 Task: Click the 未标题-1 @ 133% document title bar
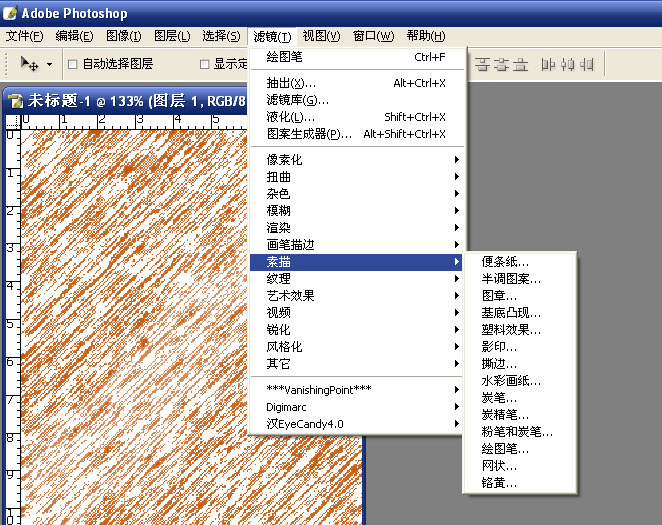[127, 101]
